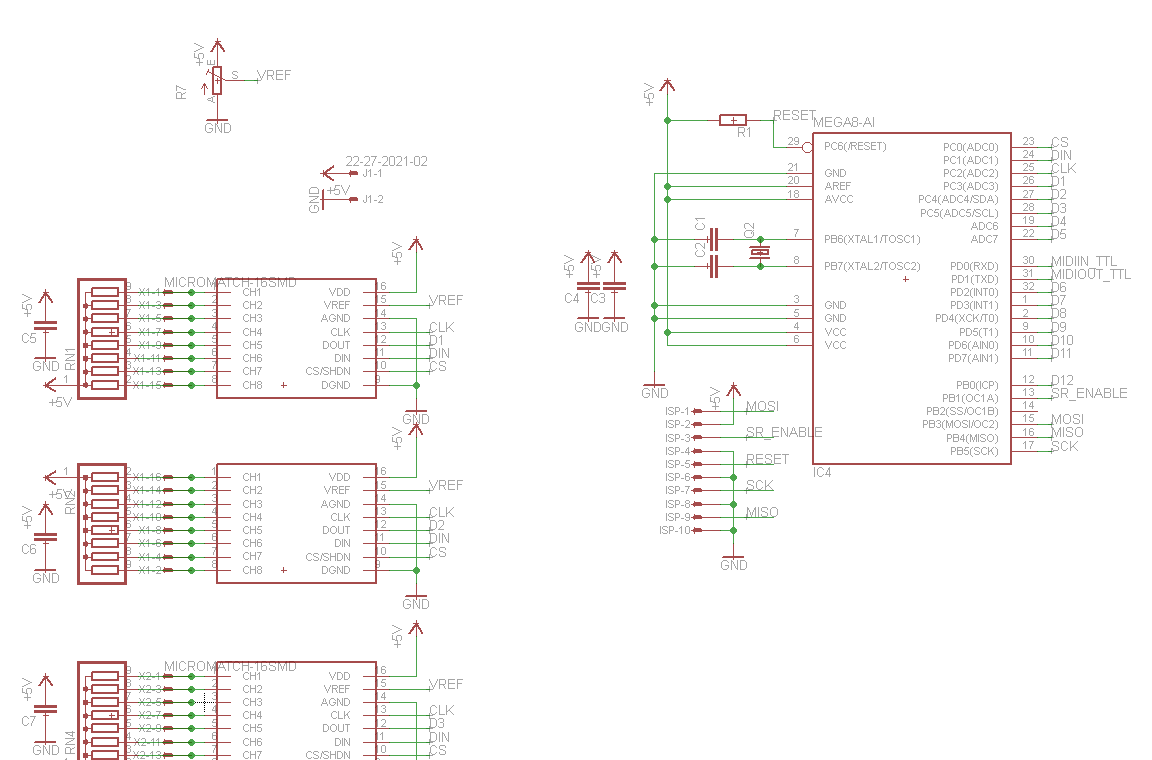Click the GND symbol below the ISP header
Screen dimensions: 1152x760
point(733,562)
